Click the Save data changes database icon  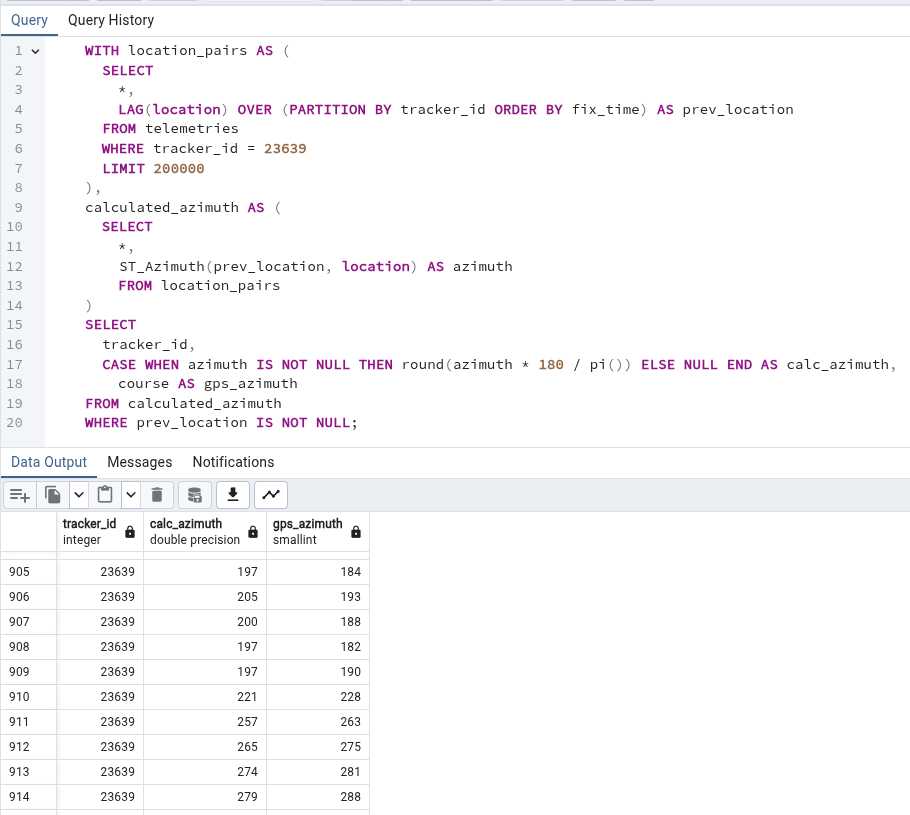(x=194, y=495)
